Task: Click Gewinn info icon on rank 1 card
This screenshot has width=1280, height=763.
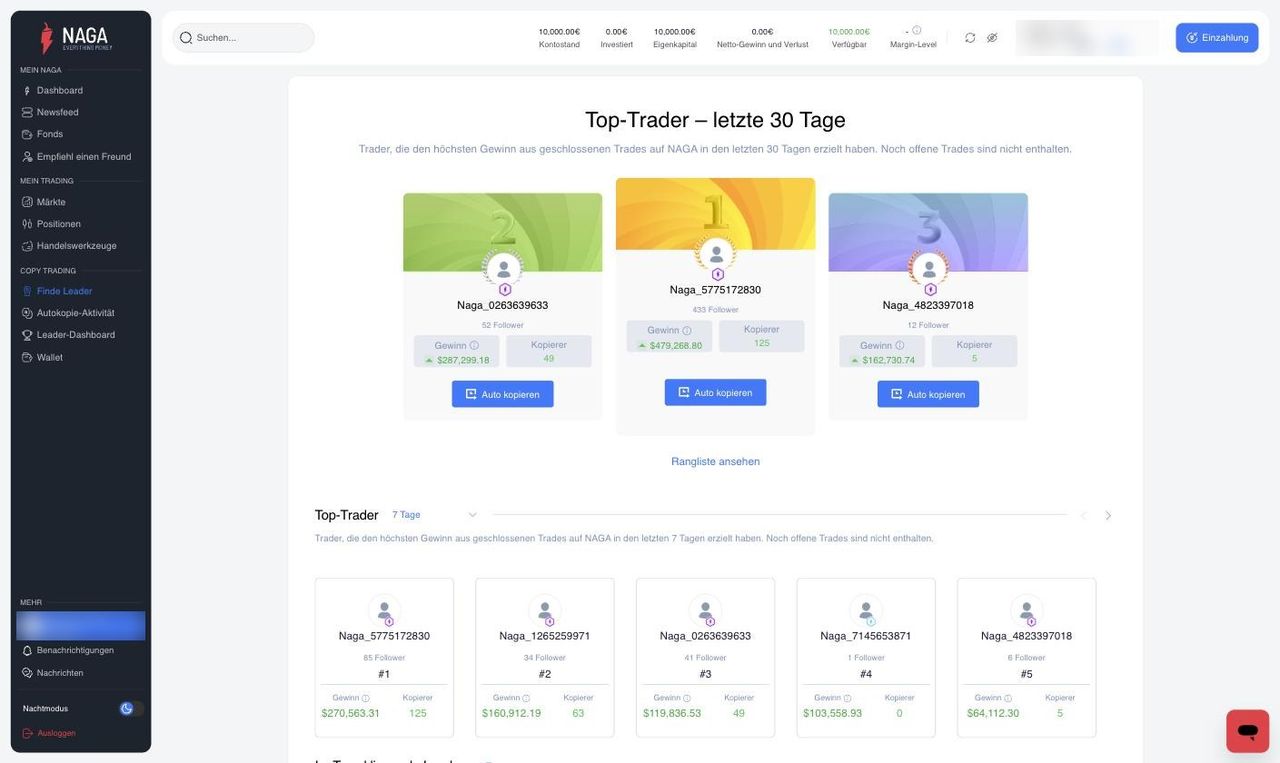Action: coord(687,331)
